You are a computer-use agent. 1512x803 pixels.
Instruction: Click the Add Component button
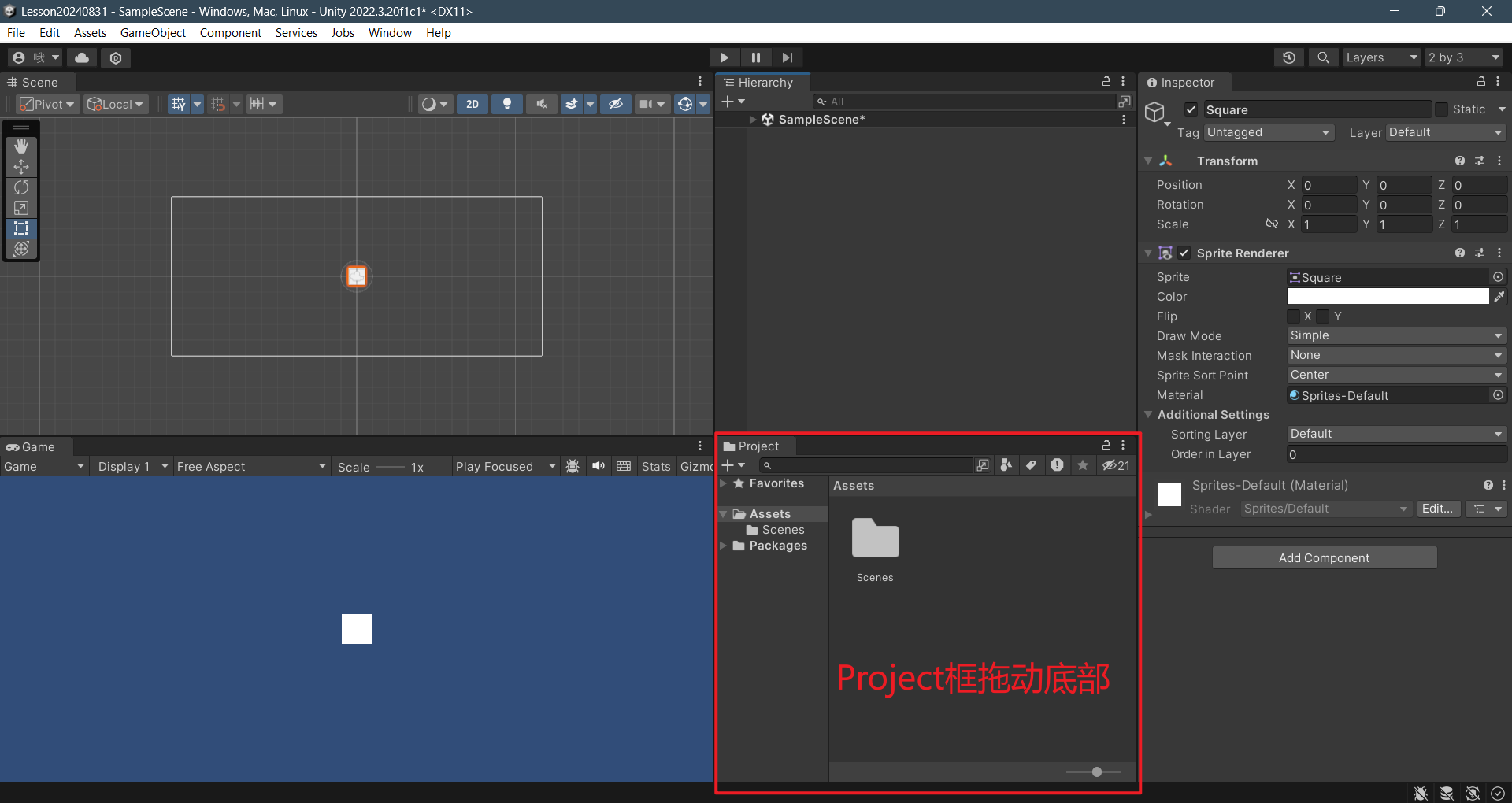pyautogui.click(x=1324, y=558)
